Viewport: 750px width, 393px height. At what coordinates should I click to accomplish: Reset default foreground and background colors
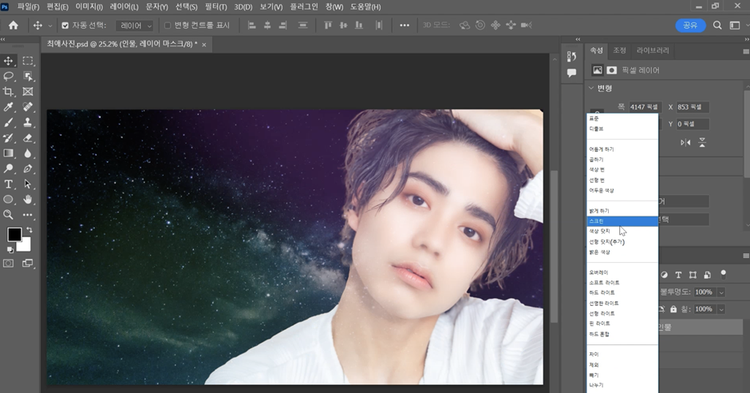10,250
